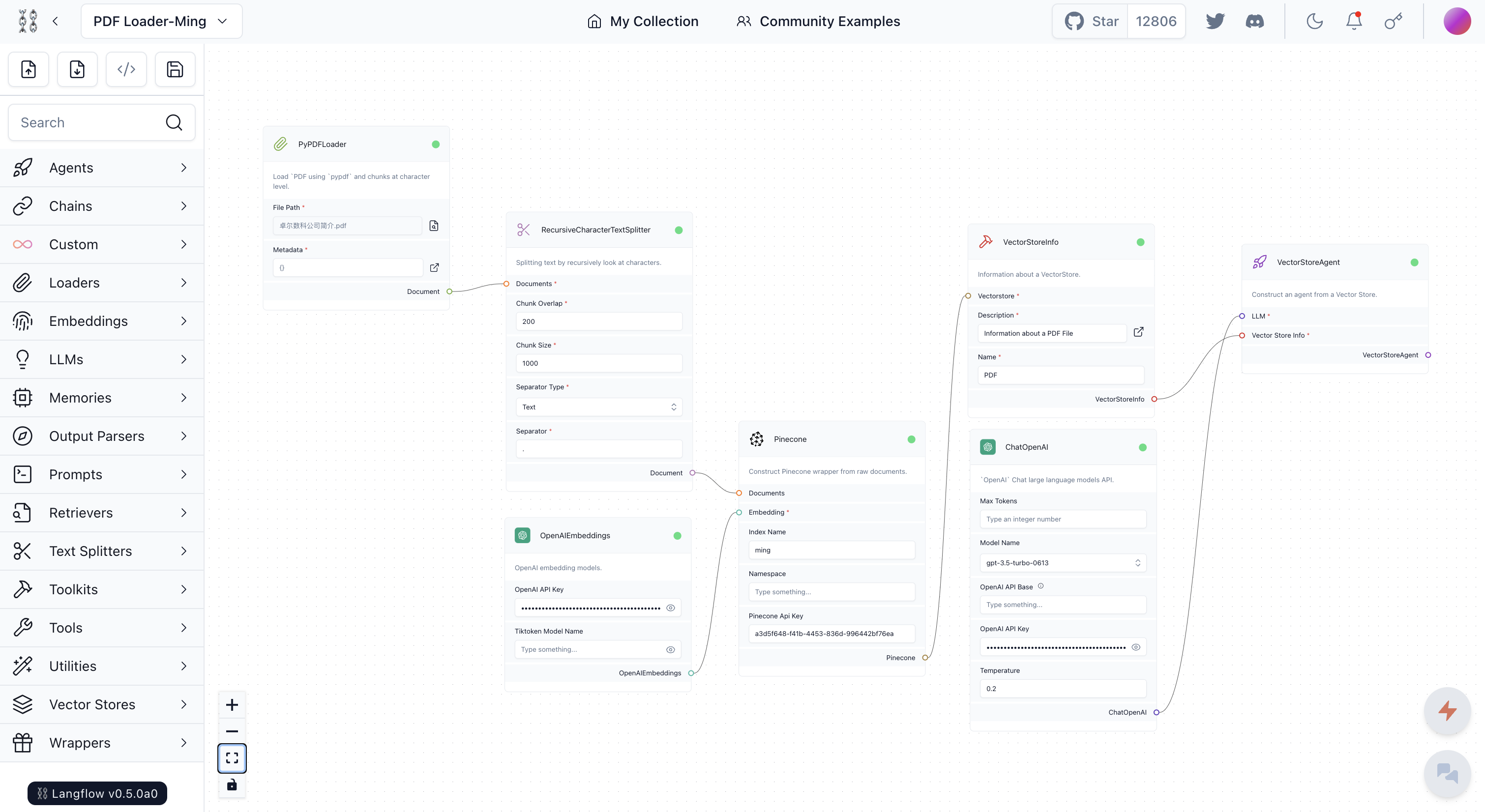Screen dimensions: 1485x812
Task: Click the sidebar Search field
Action: point(101,122)
